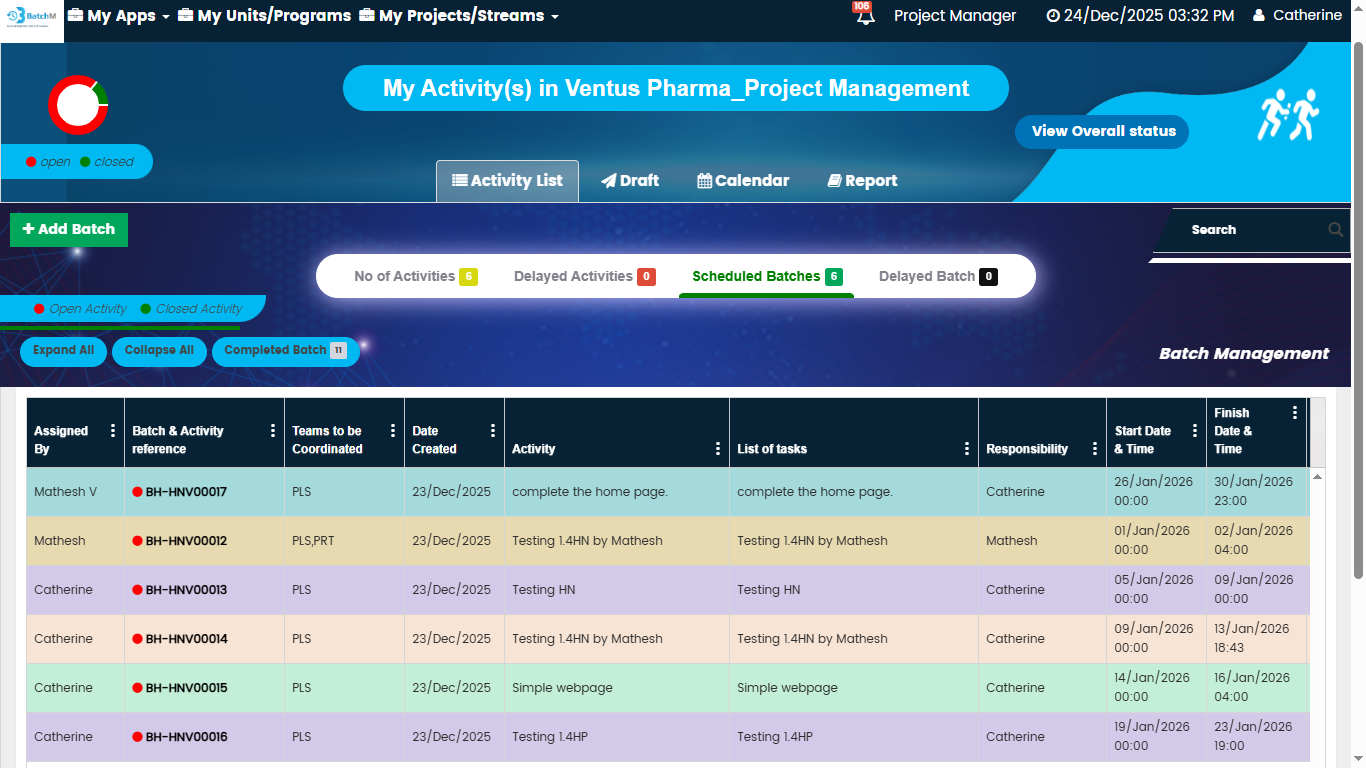The image size is (1366, 768).
Task: Open the My Apps dropdown
Action: point(118,16)
